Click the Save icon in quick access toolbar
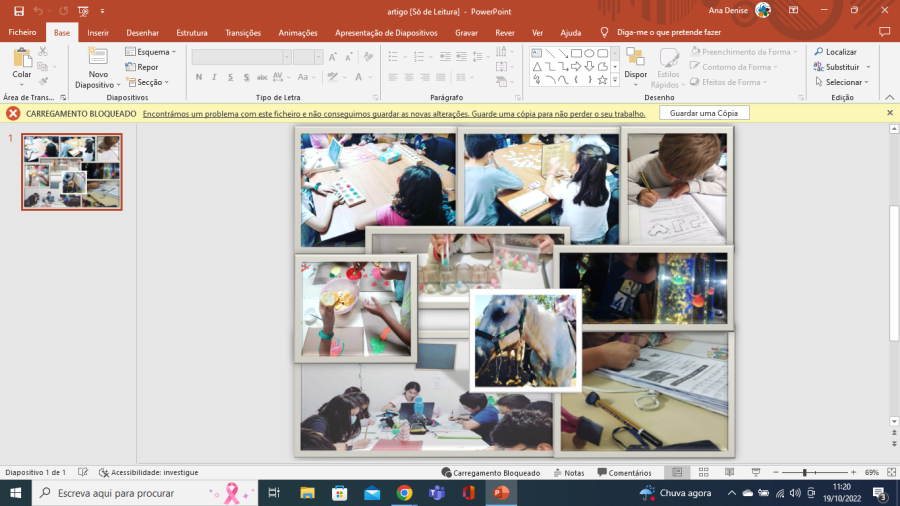This screenshot has height=506, width=900. [x=19, y=11]
